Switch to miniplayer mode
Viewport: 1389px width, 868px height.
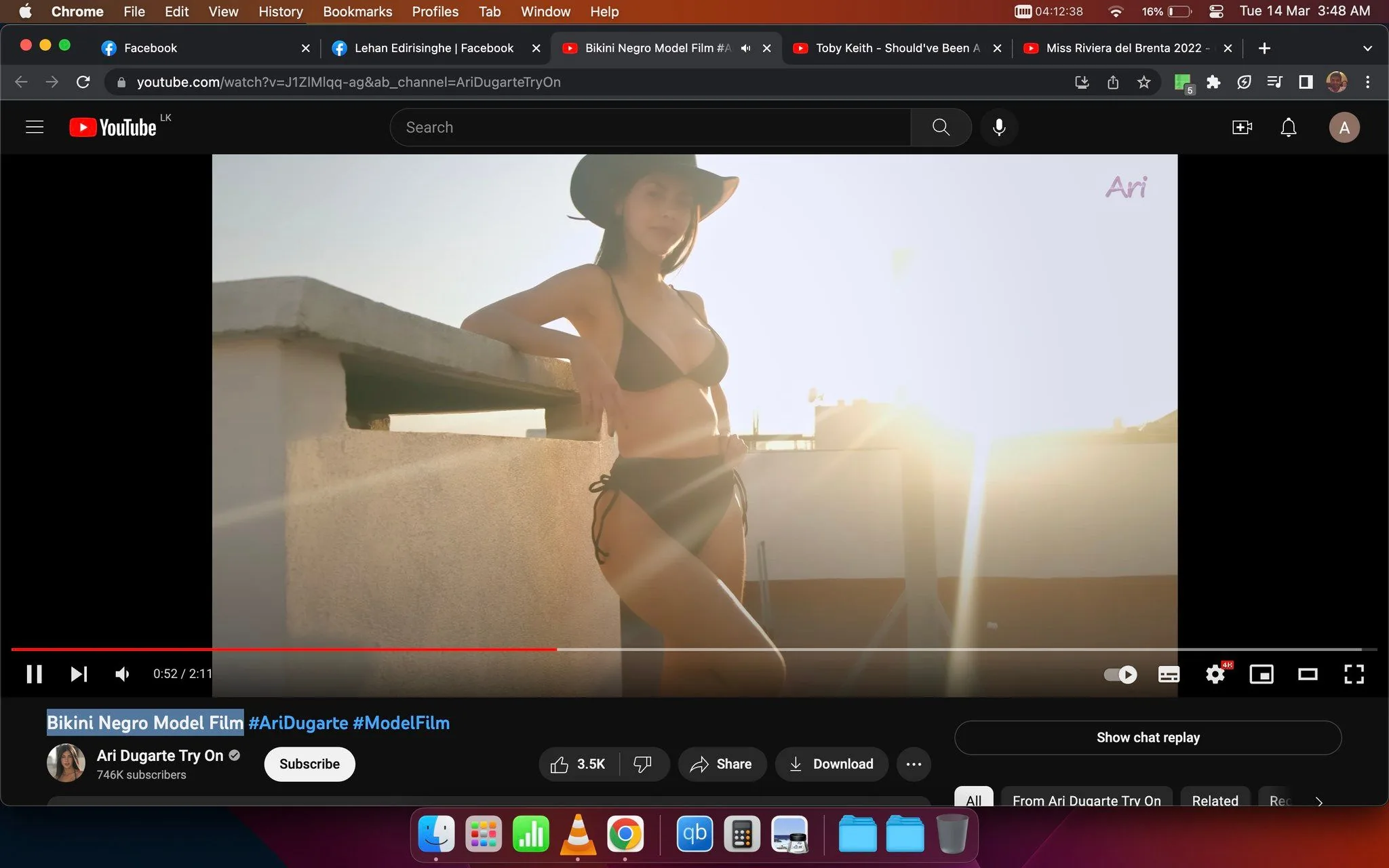pos(1261,673)
